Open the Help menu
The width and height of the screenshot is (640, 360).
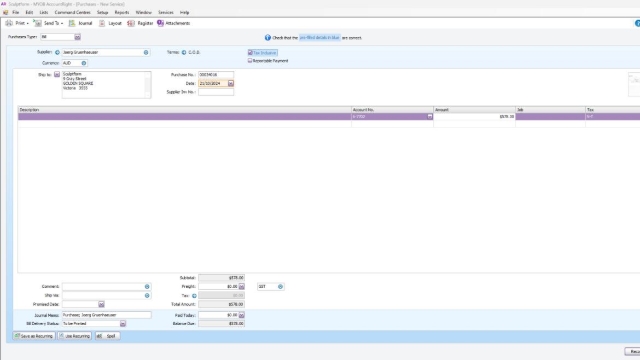(184, 13)
